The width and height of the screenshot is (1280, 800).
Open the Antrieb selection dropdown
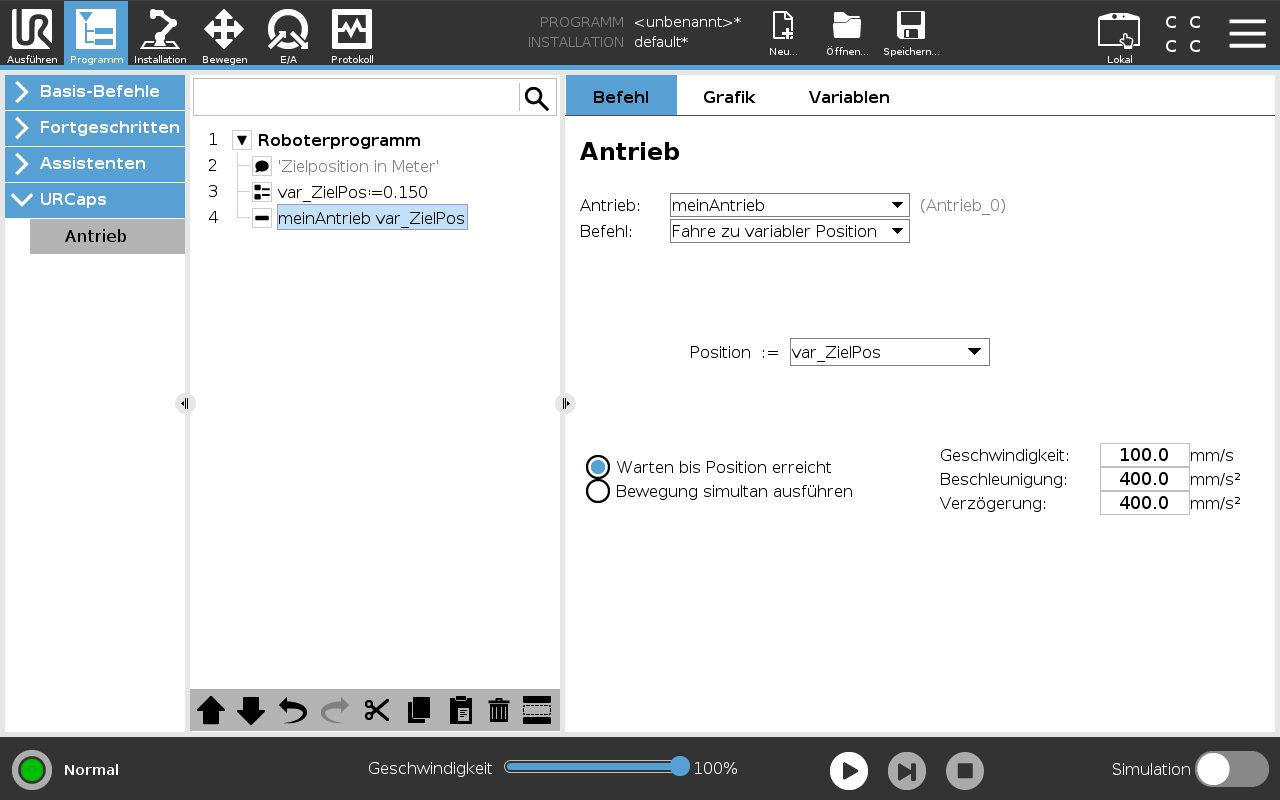789,205
